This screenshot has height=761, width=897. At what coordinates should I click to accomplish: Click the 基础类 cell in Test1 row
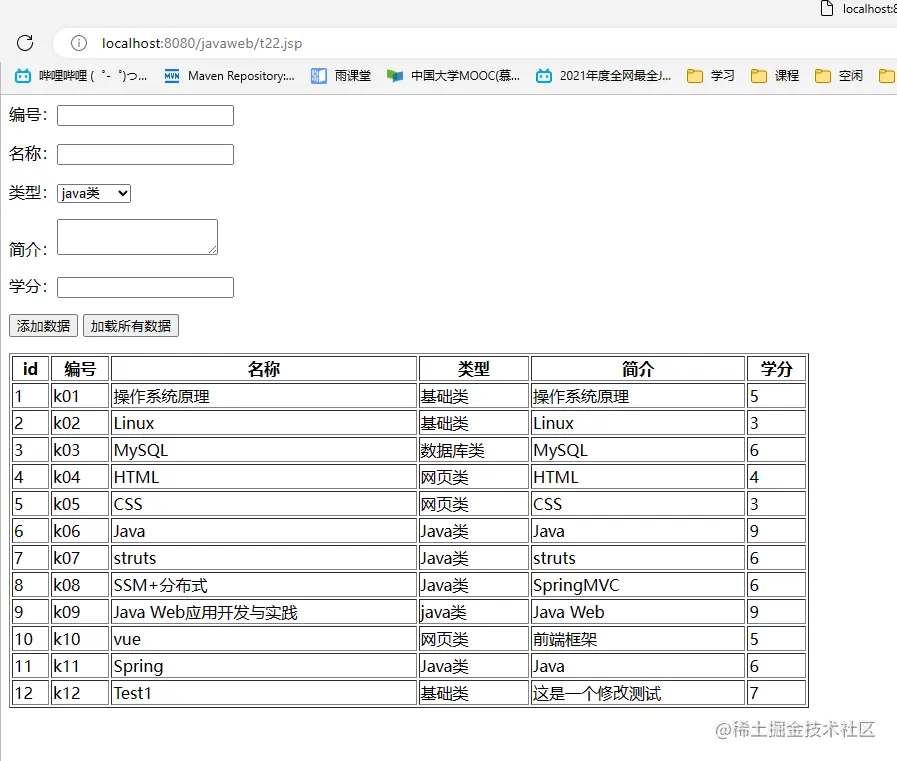click(x=474, y=692)
